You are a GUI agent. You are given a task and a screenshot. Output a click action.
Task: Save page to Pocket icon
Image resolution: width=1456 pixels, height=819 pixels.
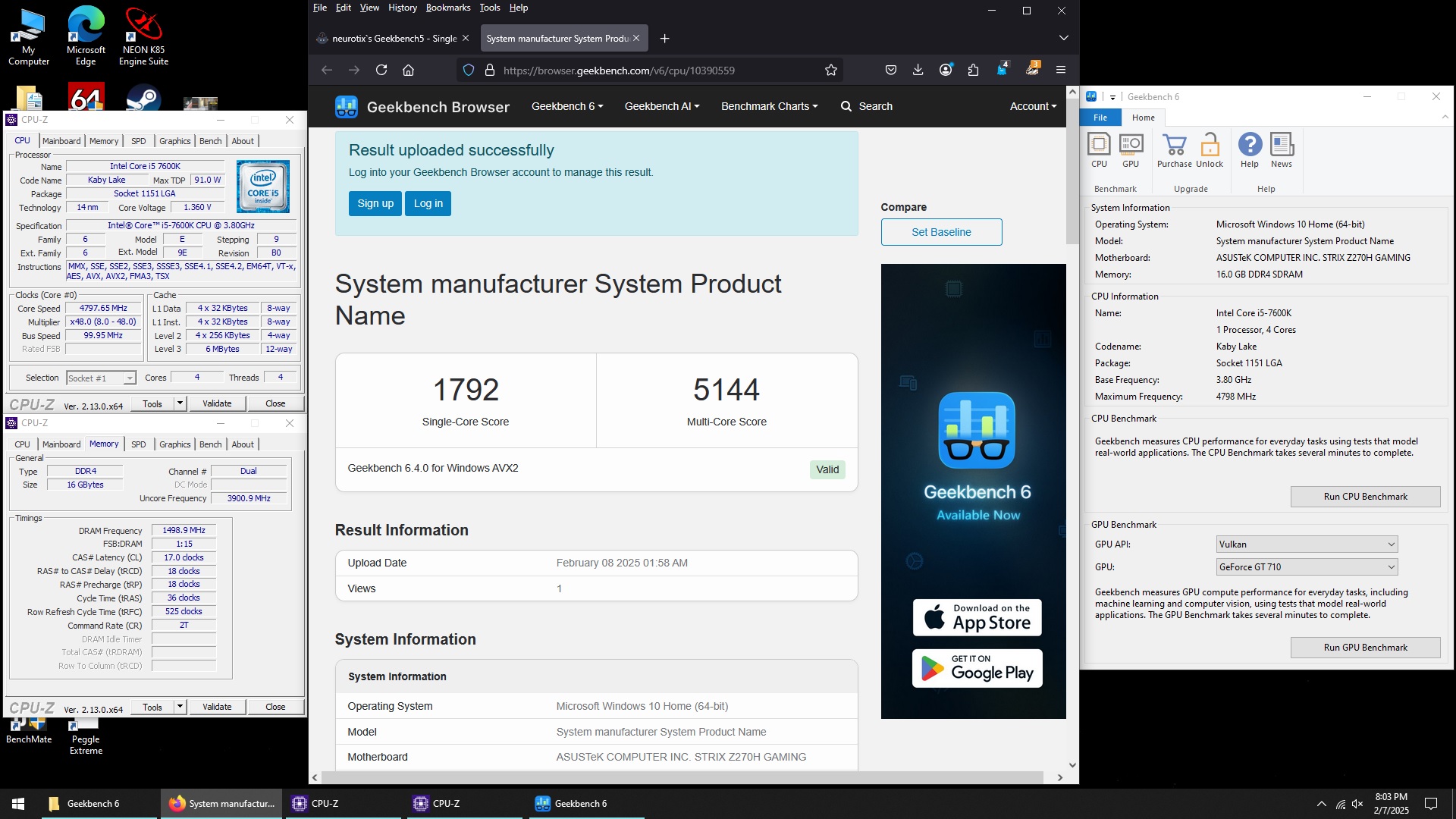tap(890, 70)
